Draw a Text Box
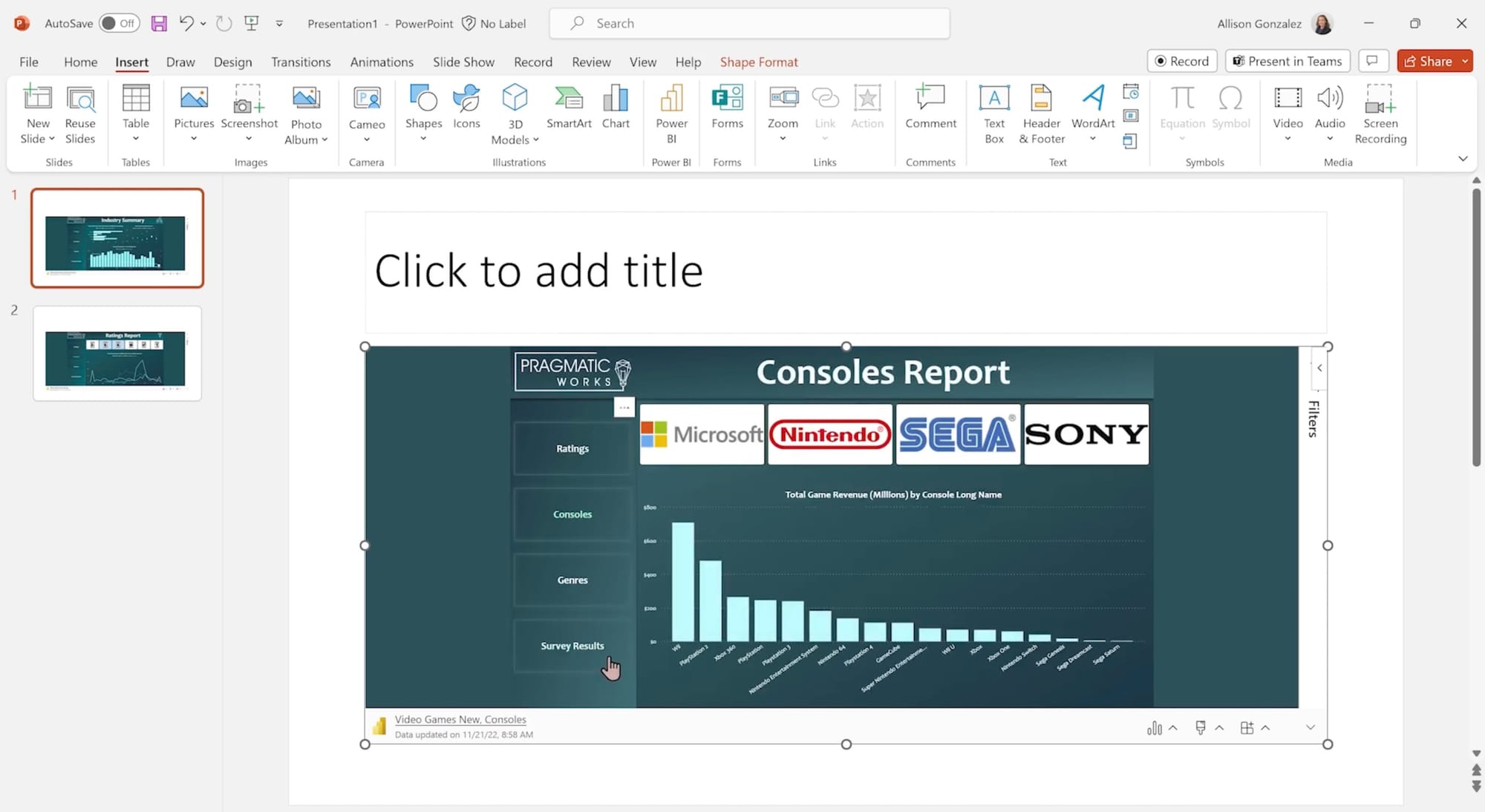 994,114
